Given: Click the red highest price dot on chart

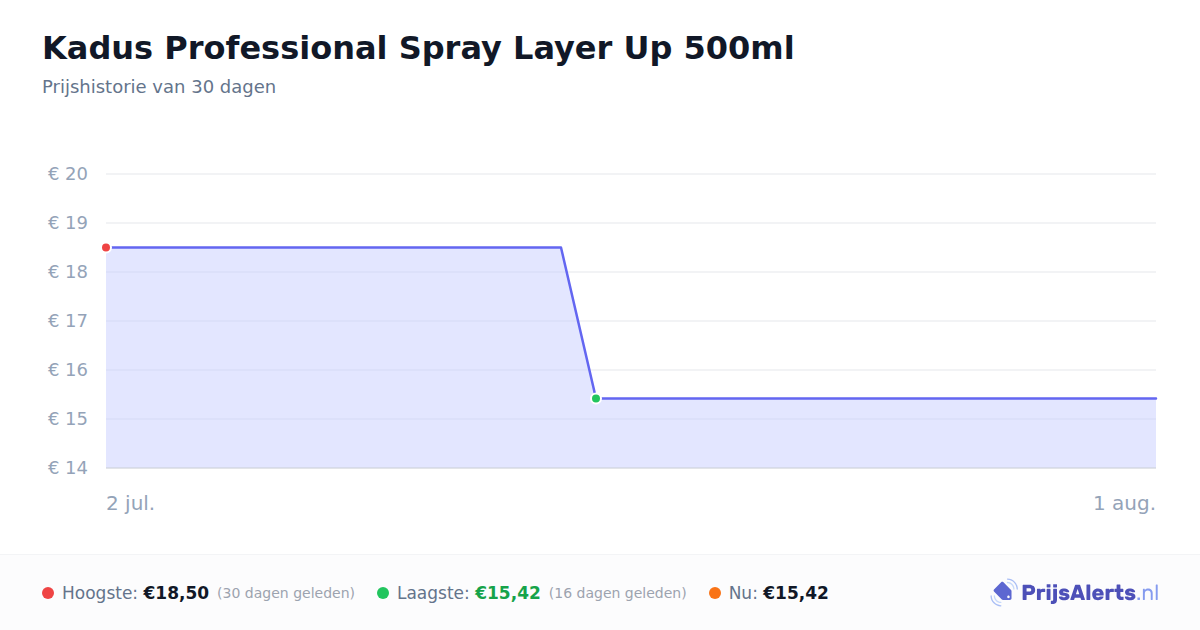Looking at the screenshot, I should click(x=106, y=247).
